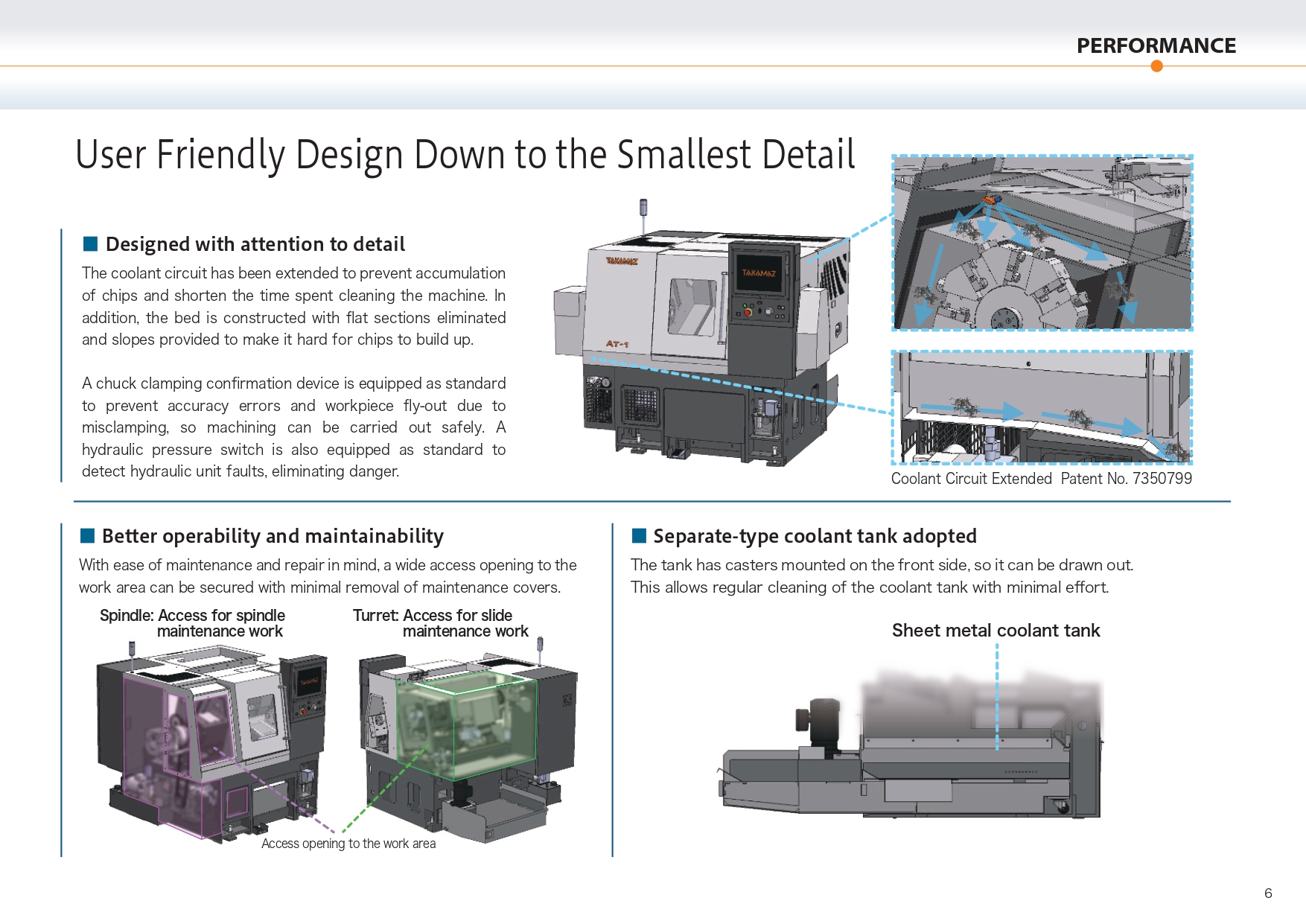Image resolution: width=1306 pixels, height=924 pixels.
Task: Click the caption 'Access opening to the work area'
Action: coord(348,844)
